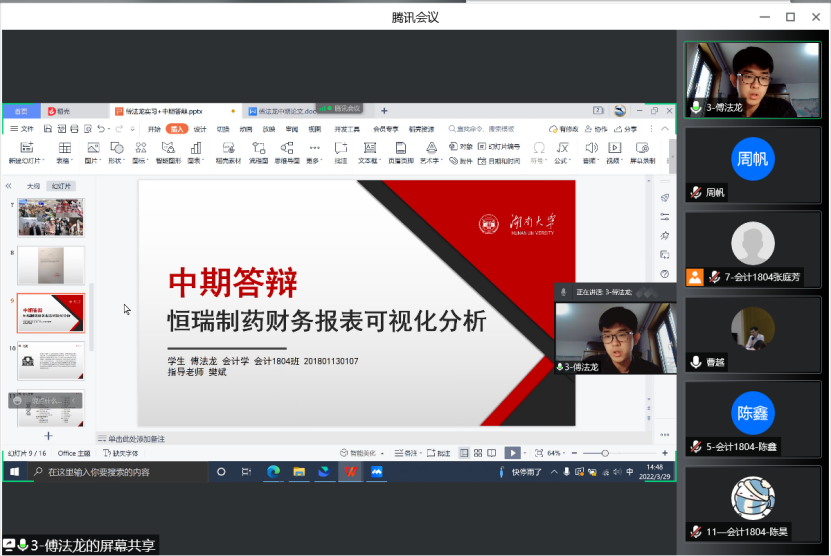831x556 pixels.
Task: Click the 思维导图 mind map icon
Action: click(287, 148)
